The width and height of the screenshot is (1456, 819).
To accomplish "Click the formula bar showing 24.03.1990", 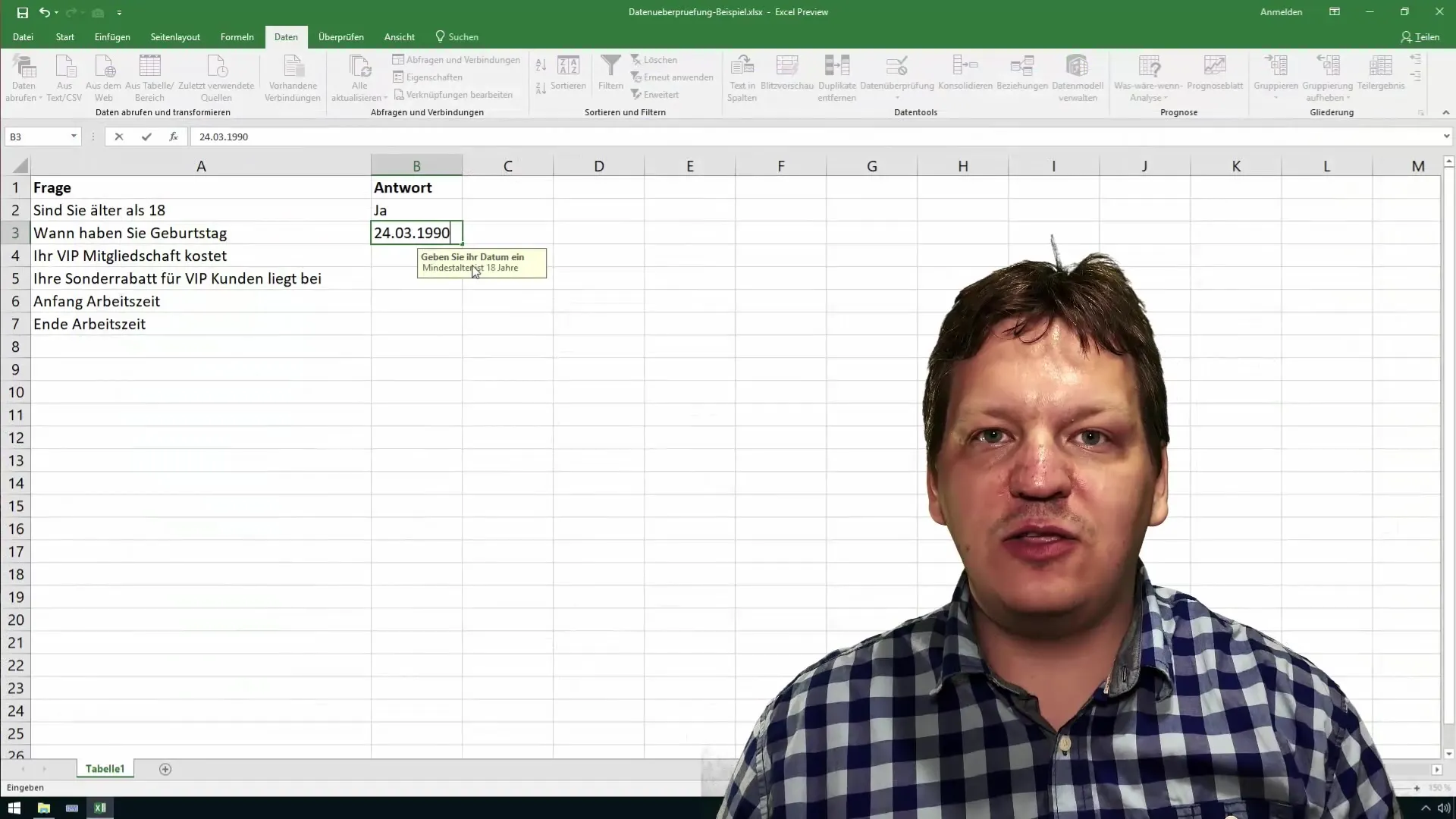I will coord(815,136).
